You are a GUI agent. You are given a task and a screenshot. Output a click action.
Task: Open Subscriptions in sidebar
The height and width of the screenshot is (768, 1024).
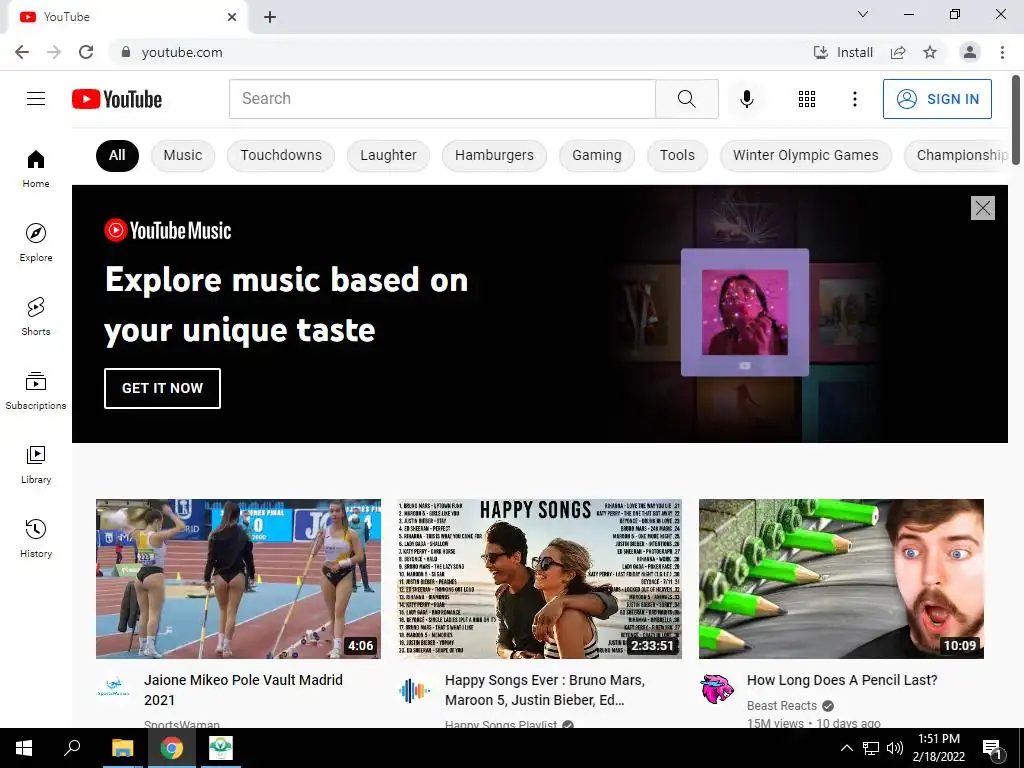pos(36,390)
